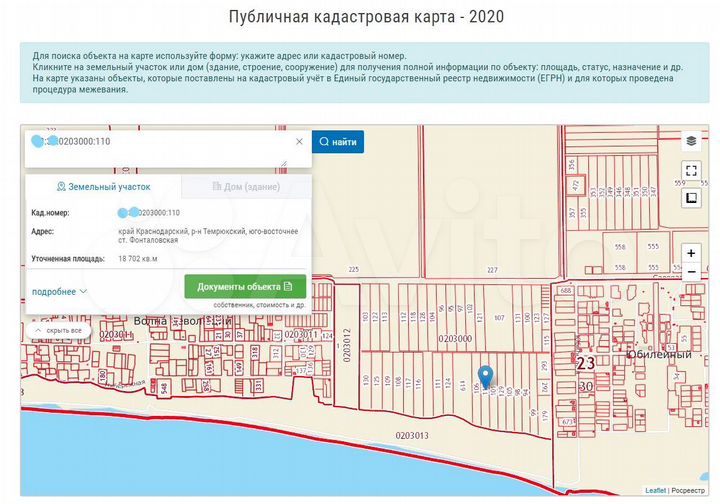Click the measure area tool icon

click(x=691, y=198)
